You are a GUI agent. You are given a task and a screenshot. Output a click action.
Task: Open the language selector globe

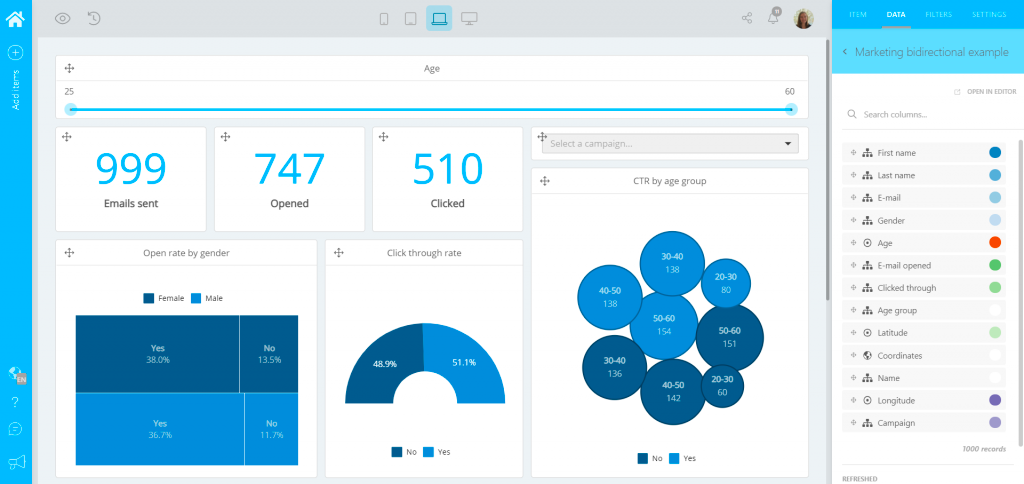pyautogui.click(x=15, y=374)
